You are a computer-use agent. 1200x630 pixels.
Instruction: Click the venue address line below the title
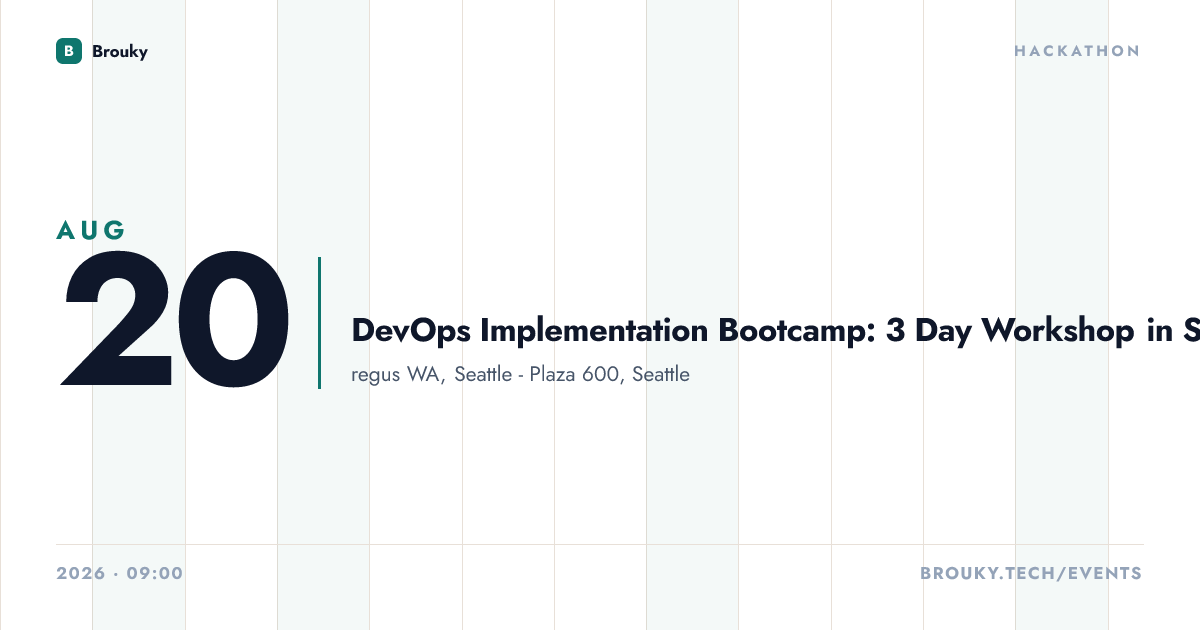click(x=521, y=375)
